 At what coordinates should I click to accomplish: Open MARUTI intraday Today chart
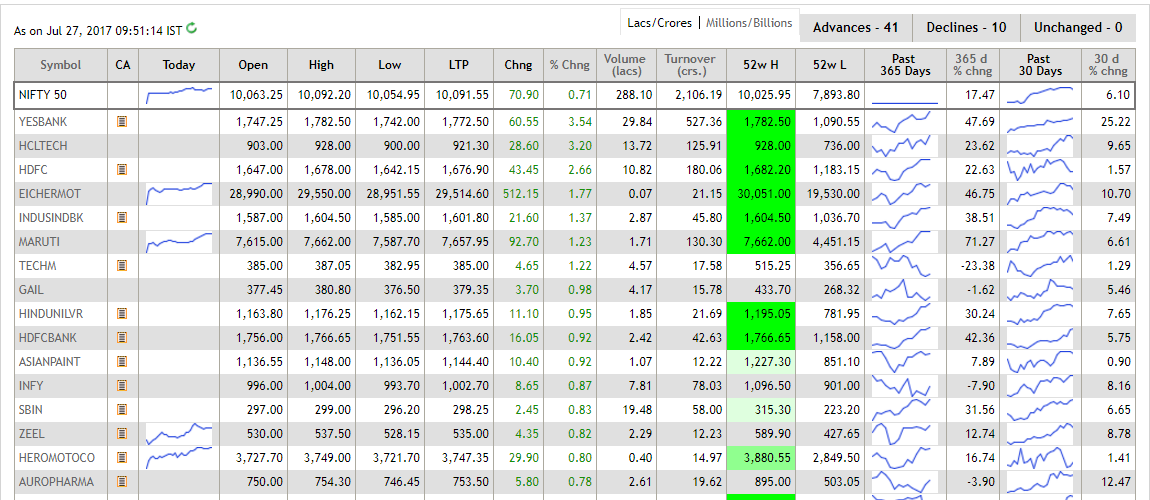point(179,242)
